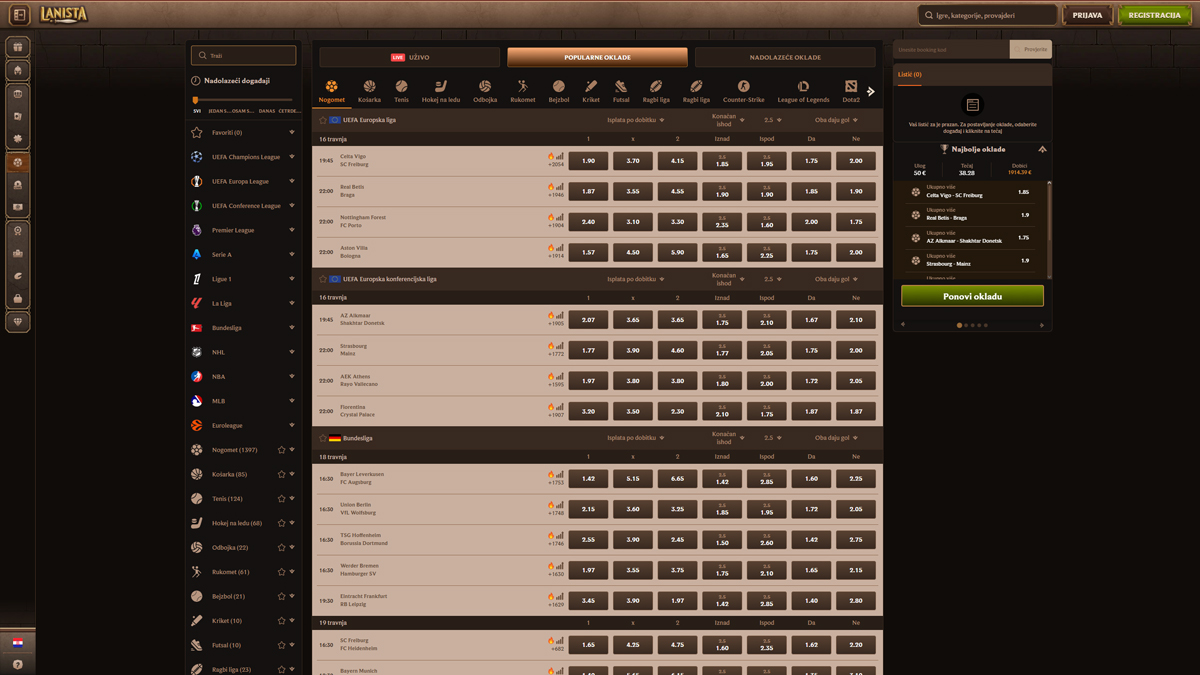This screenshot has height=675, width=1200.
Task: Open the help question mark icon
Action: click(x=17, y=664)
